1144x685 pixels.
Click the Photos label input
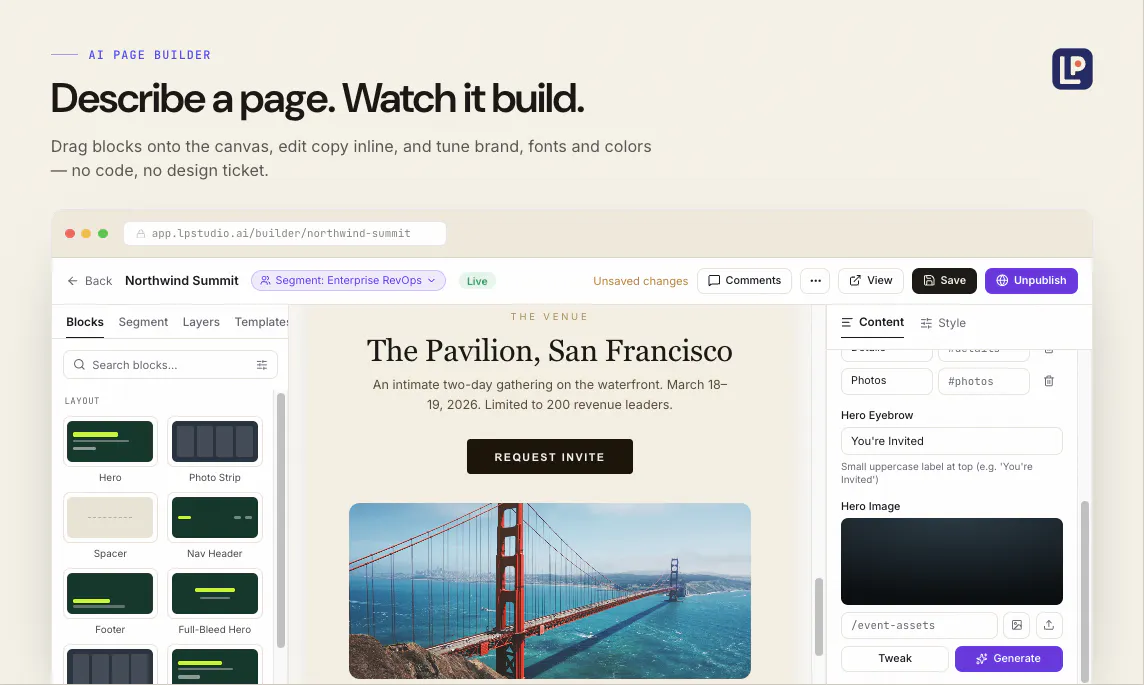[886, 381]
